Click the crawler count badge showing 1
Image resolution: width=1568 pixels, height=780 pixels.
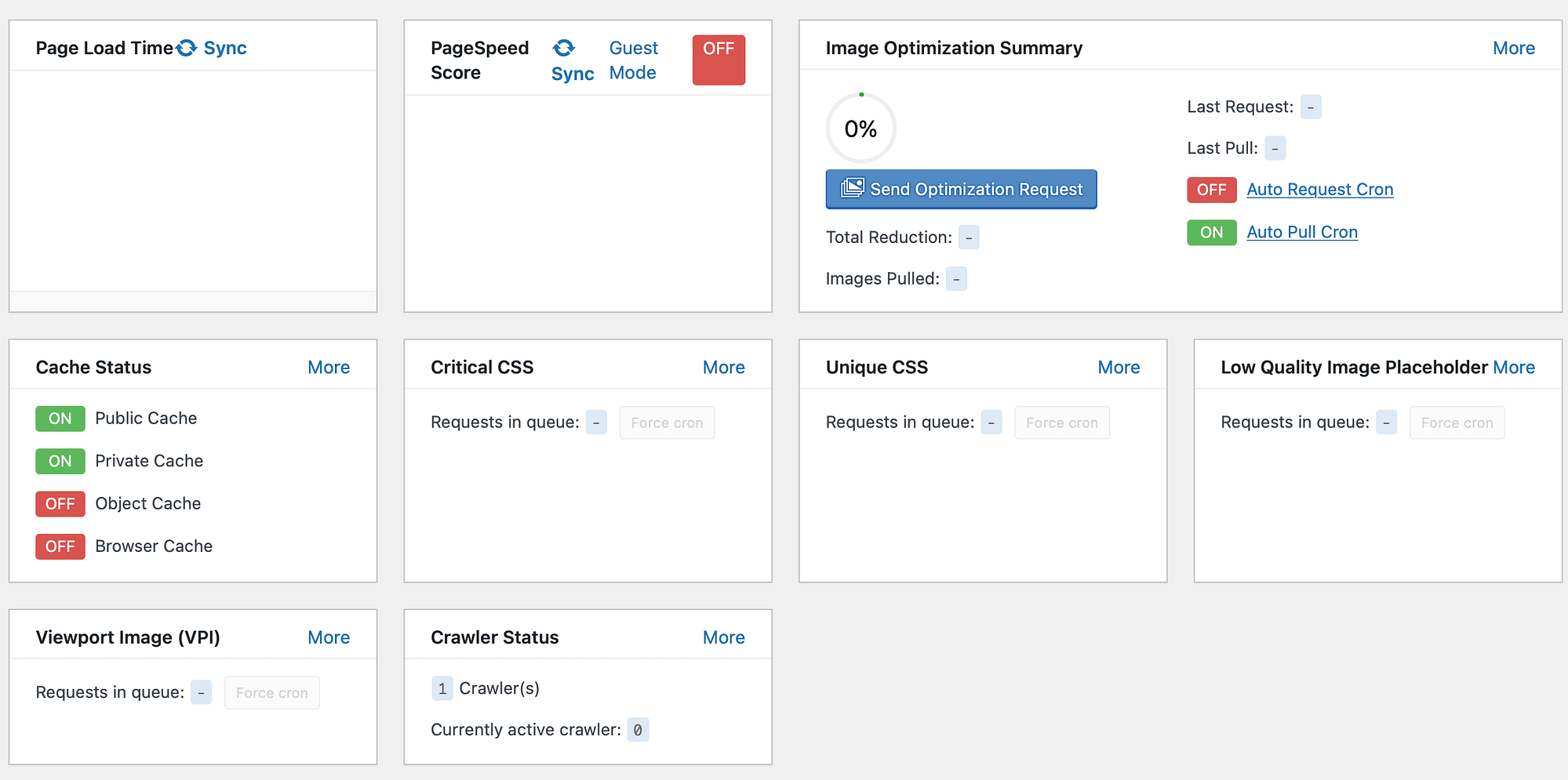click(x=442, y=688)
